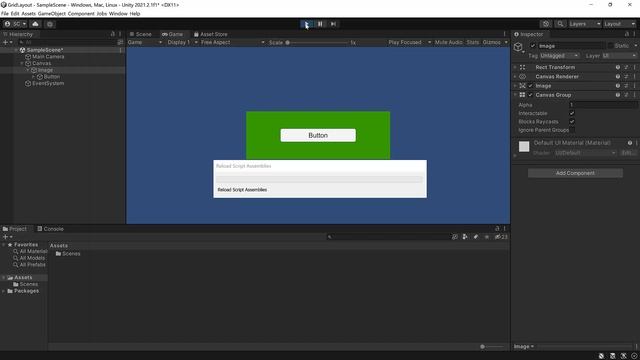Toggle the Canvas Group enabled checkbox
The height and width of the screenshot is (360, 640).
tap(531, 95)
